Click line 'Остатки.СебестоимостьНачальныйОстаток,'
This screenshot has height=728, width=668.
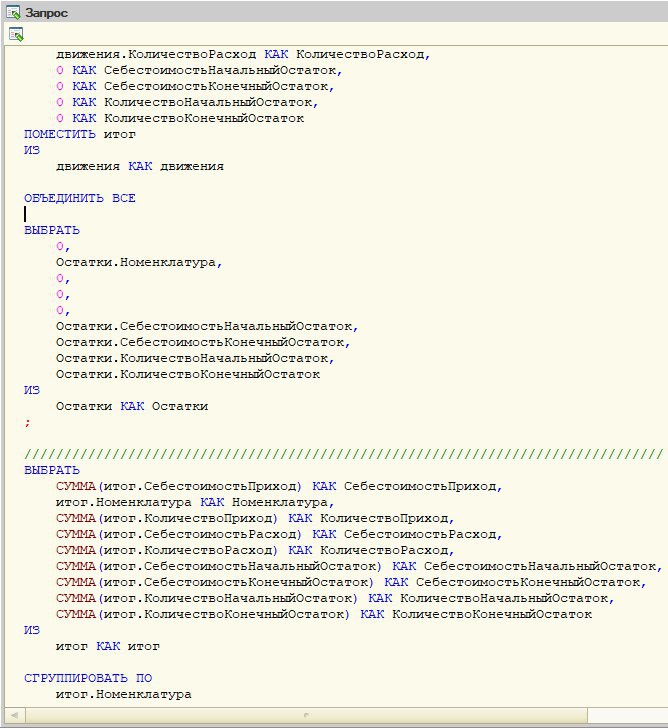click(x=207, y=326)
